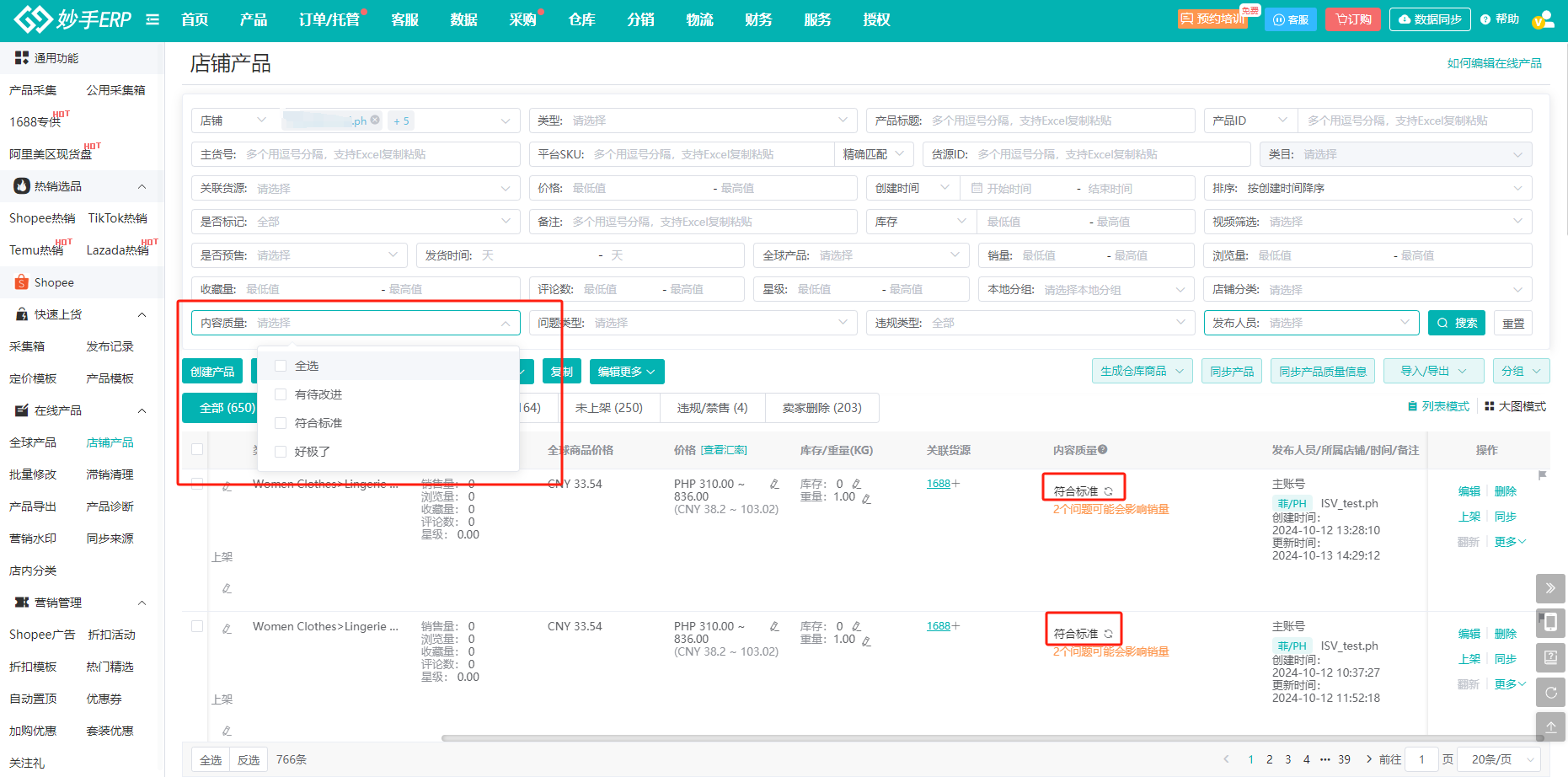Refresh the quality status of the first product
The height and width of the screenshot is (777, 1568).
pyautogui.click(x=1109, y=491)
